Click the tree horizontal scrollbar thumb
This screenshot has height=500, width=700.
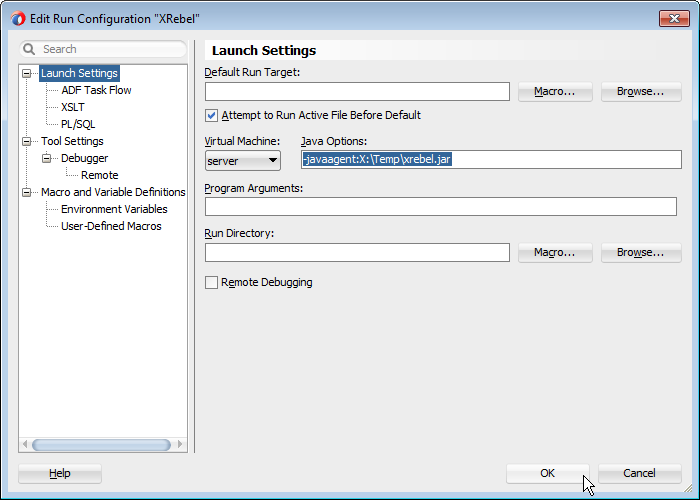[x=101, y=445]
